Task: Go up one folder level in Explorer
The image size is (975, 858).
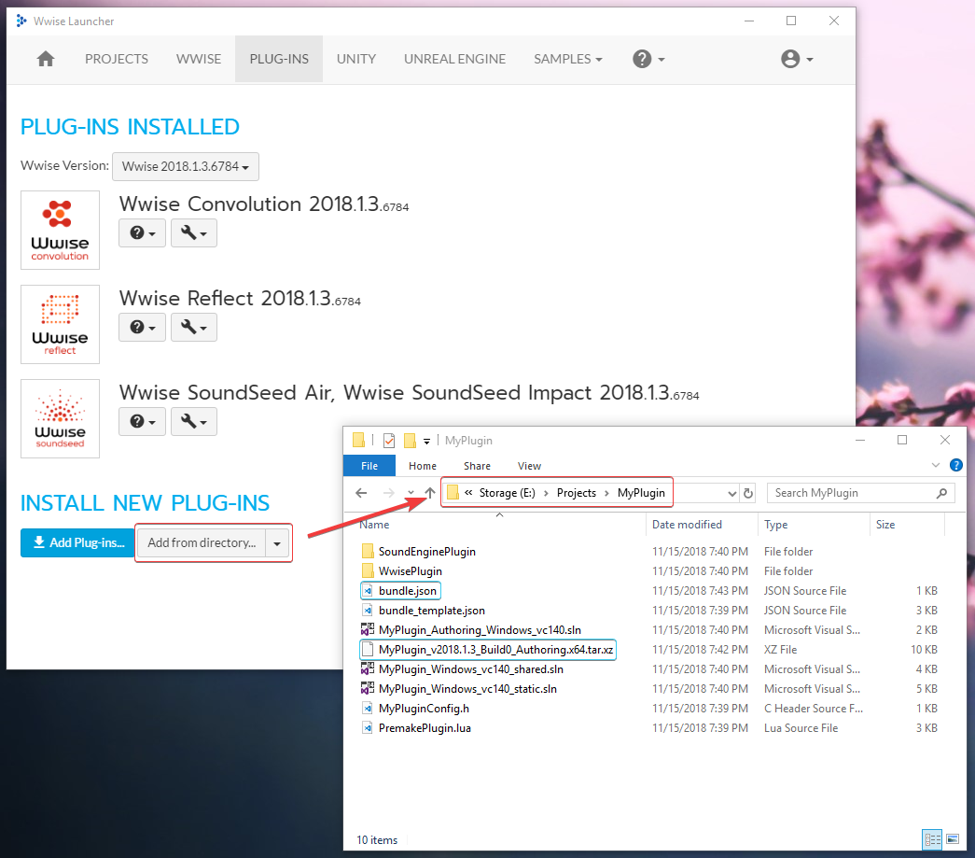Action: pyautogui.click(x=430, y=493)
